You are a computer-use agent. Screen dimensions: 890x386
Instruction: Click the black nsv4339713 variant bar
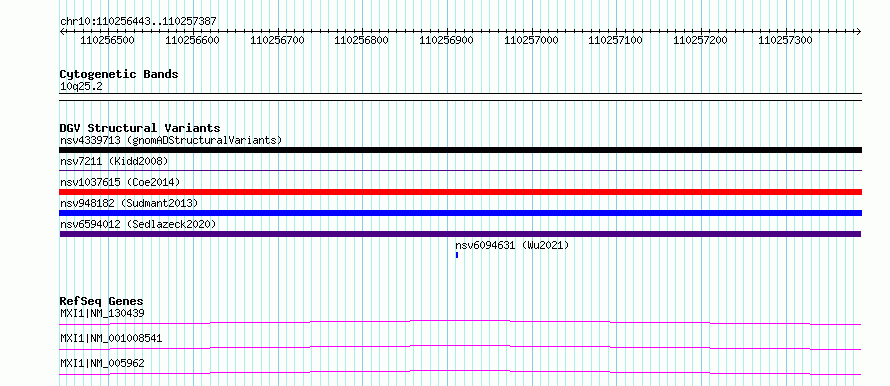tap(460, 150)
